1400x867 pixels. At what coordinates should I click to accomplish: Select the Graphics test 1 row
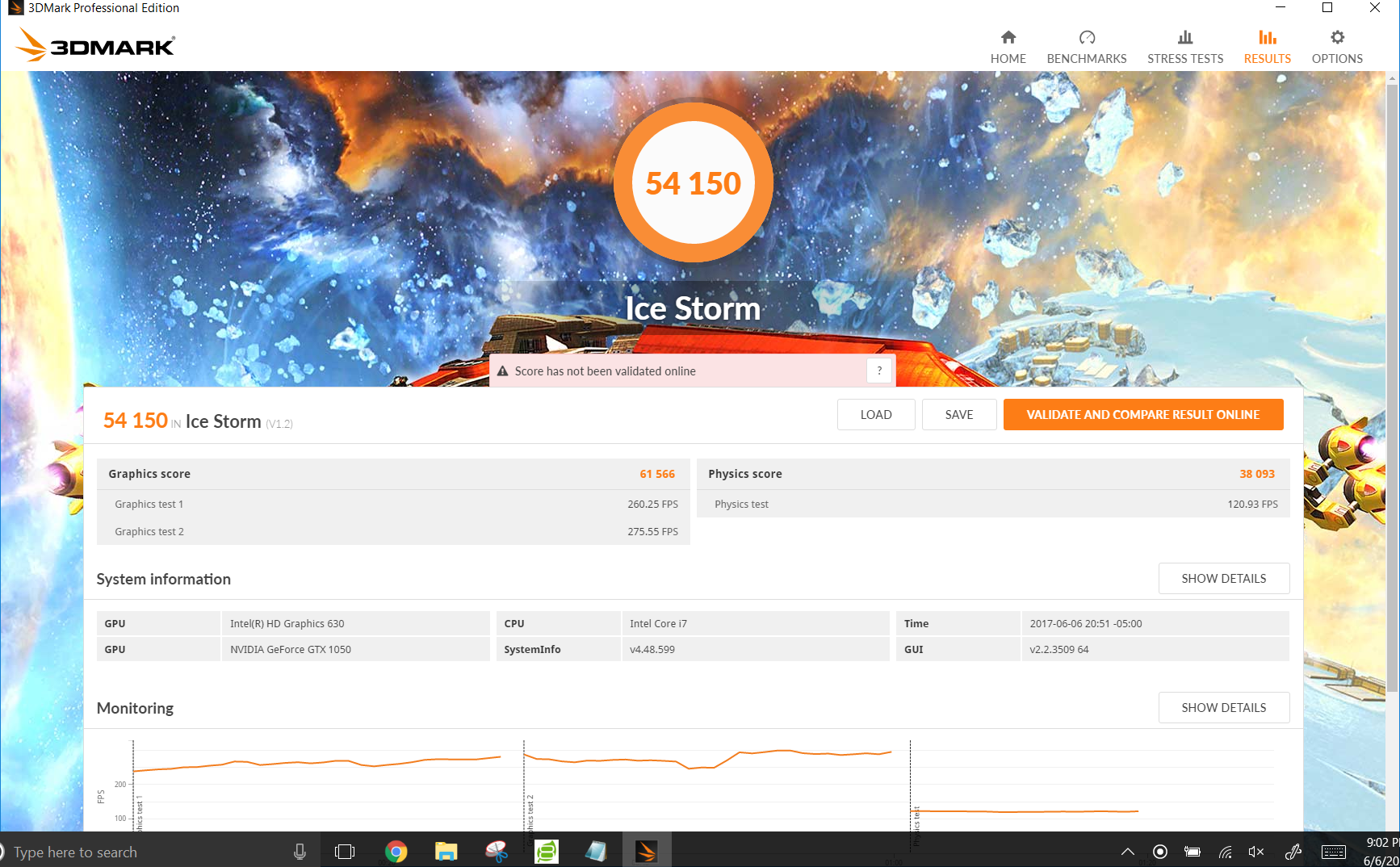point(393,504)
